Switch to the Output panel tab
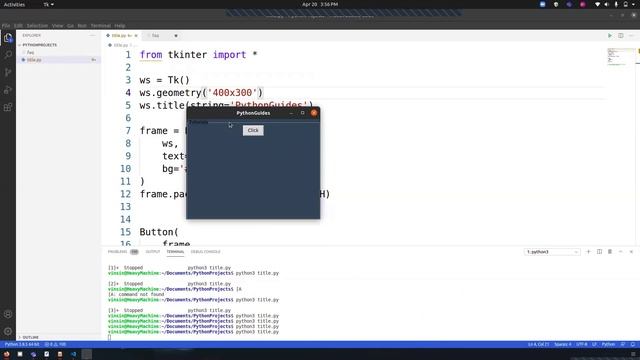The height and width of the screenshot is (360, 640). (x=153, y=252)
